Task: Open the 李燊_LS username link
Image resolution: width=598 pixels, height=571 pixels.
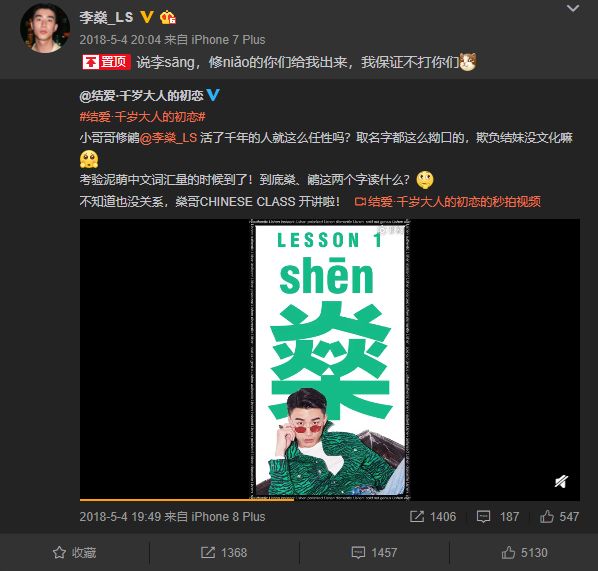Action: point(106,17)
